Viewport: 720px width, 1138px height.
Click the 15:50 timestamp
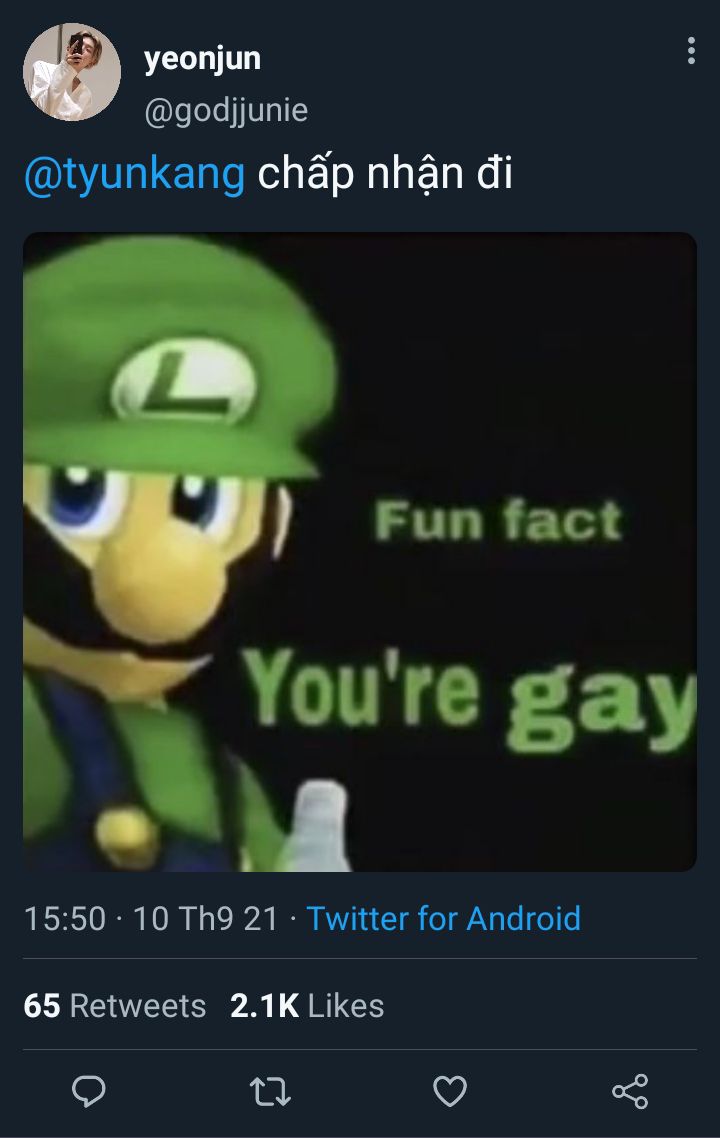65,919
